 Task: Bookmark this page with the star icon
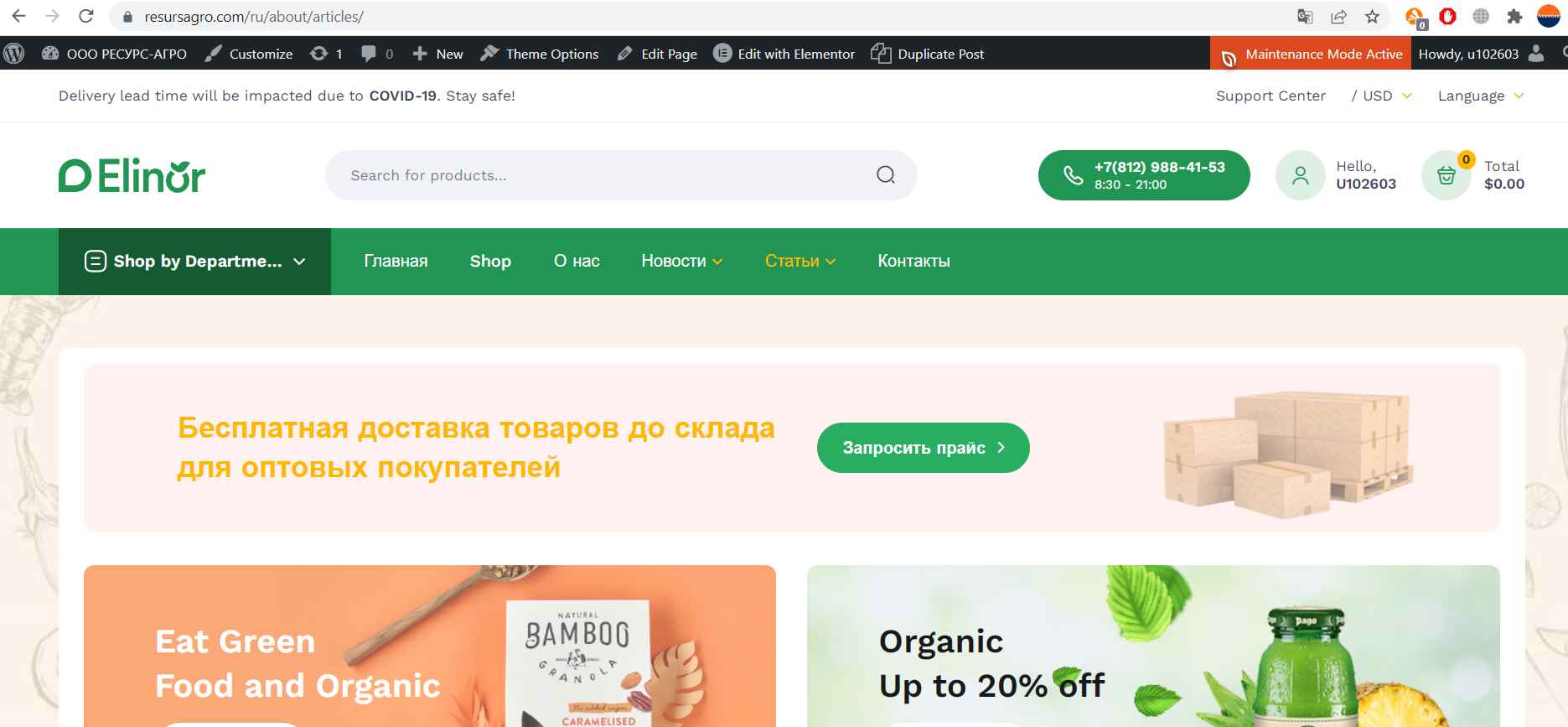point(1372,16)
